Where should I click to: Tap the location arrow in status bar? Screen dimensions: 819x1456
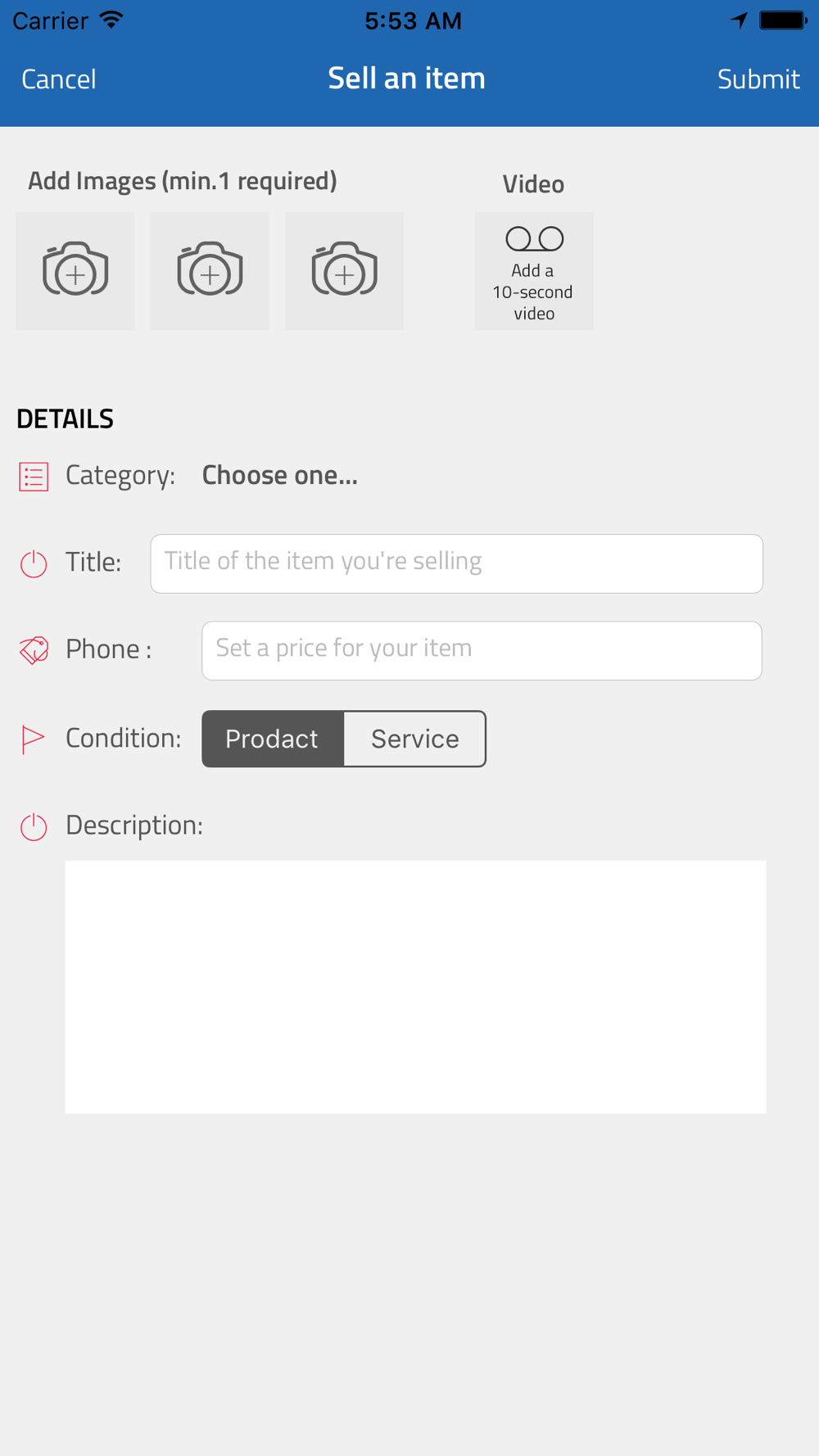[x=739, y=20]
